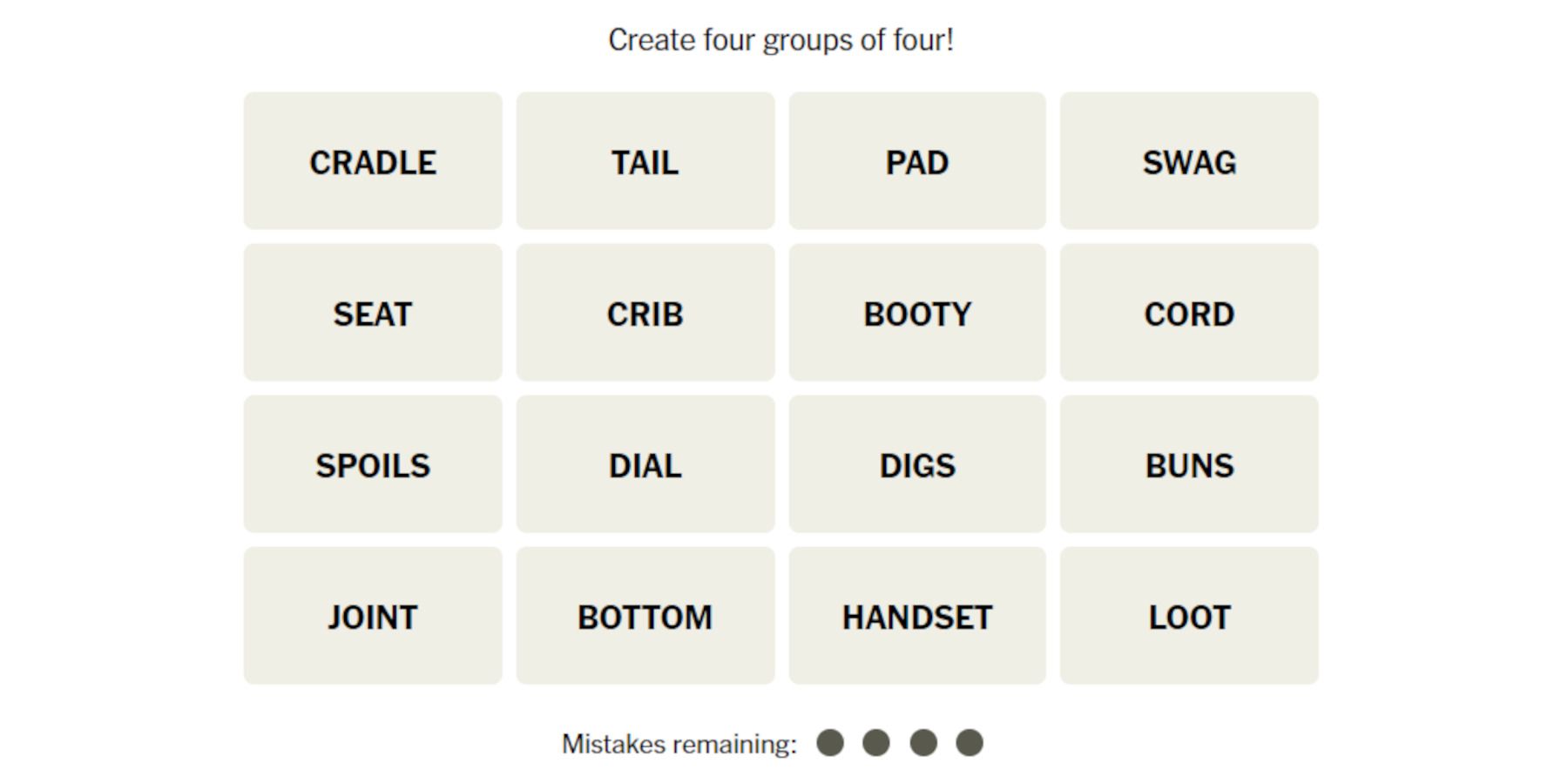Click the PAD tile
Screen dimensions: 1568x784
(918, 161)
